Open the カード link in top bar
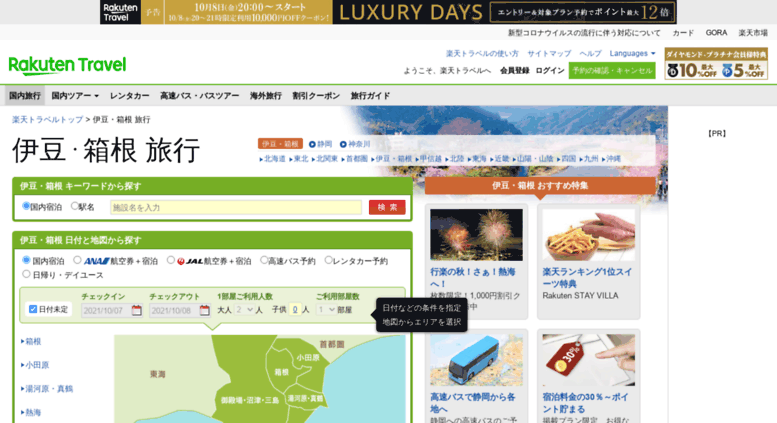This screenshot has width=777, height=423. coord(683,33)
